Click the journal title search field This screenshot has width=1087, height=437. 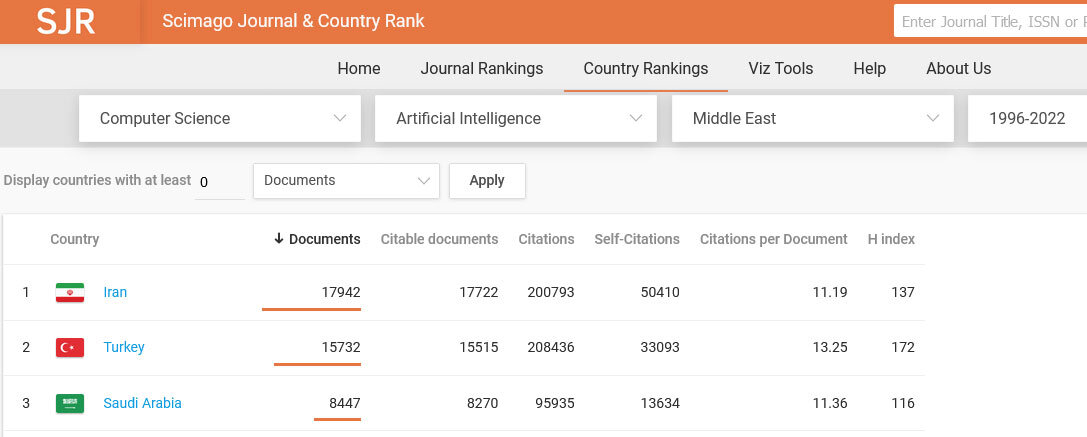pos(990,22)
